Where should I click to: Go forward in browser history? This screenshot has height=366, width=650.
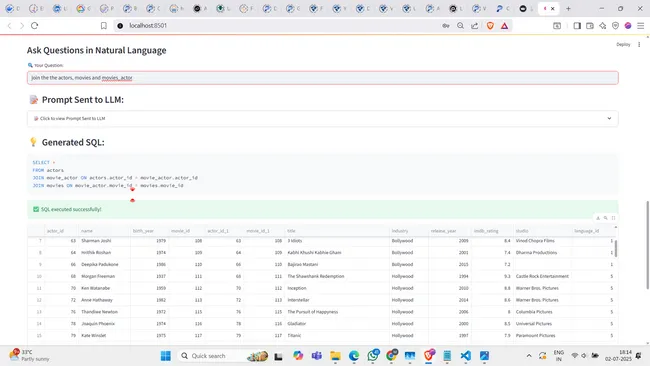[22, 26]
